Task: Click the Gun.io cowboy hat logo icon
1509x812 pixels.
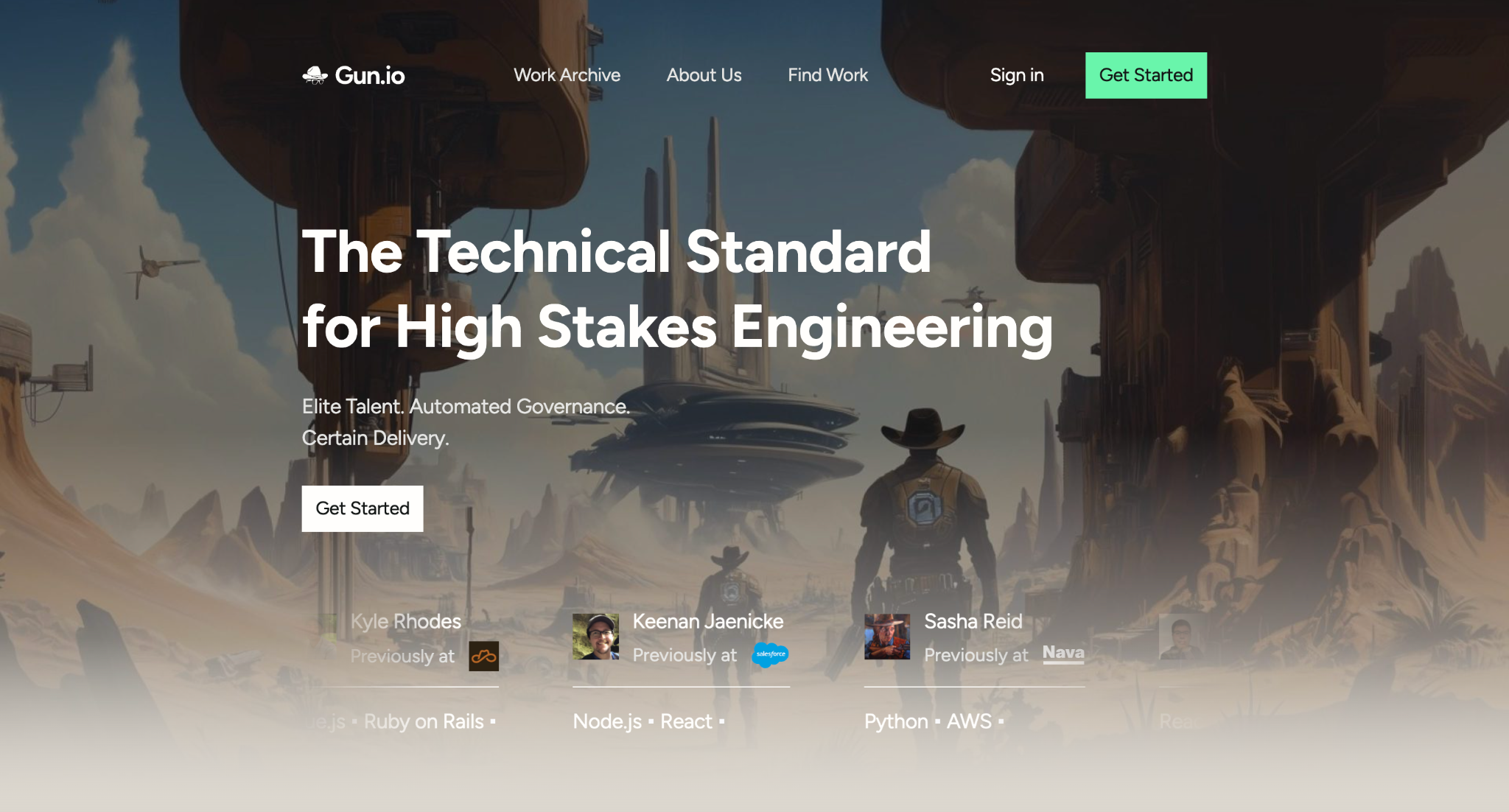Action: point(315,75)
